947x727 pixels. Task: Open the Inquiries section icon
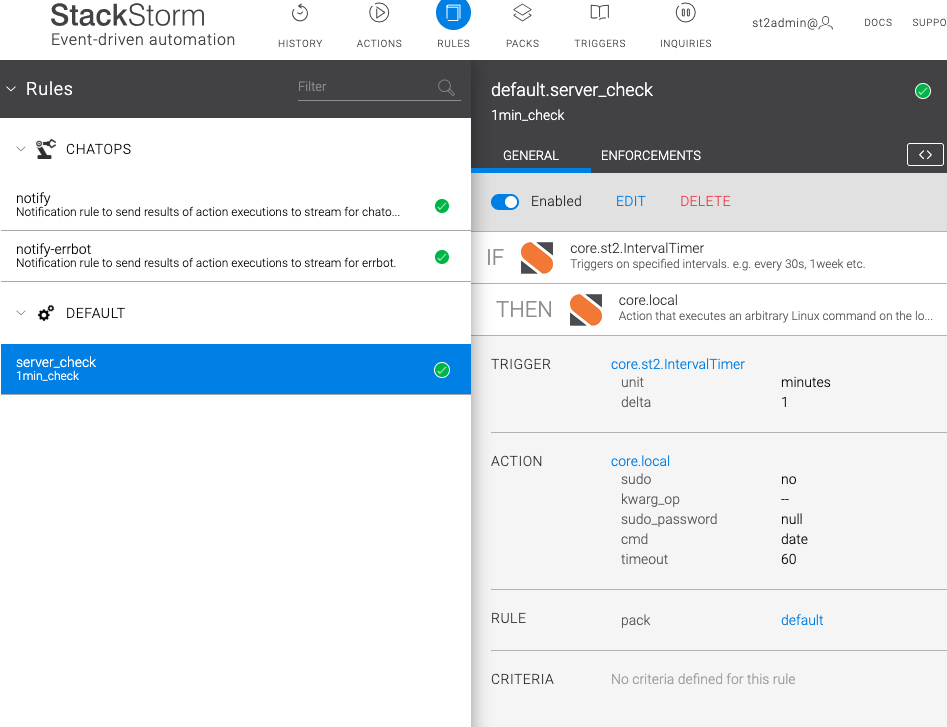coord(685,13)
